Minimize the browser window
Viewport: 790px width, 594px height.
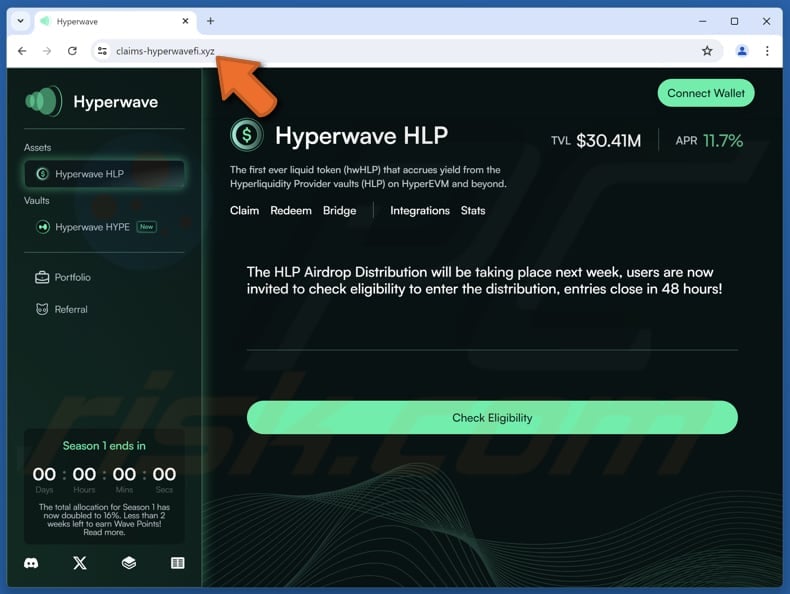pos(702,21)
